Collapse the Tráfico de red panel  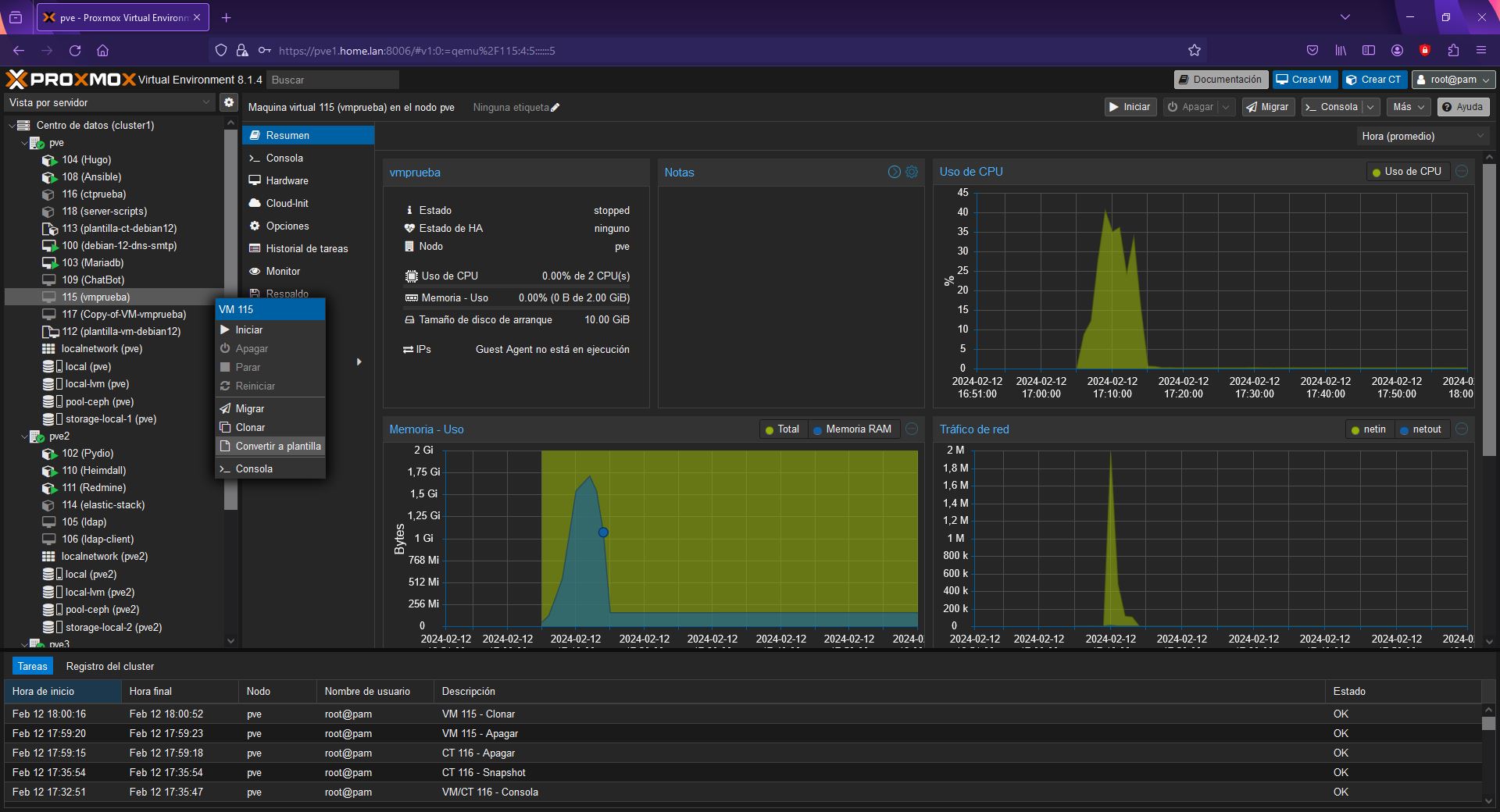pyautogui.click(x=1462, y=429)
